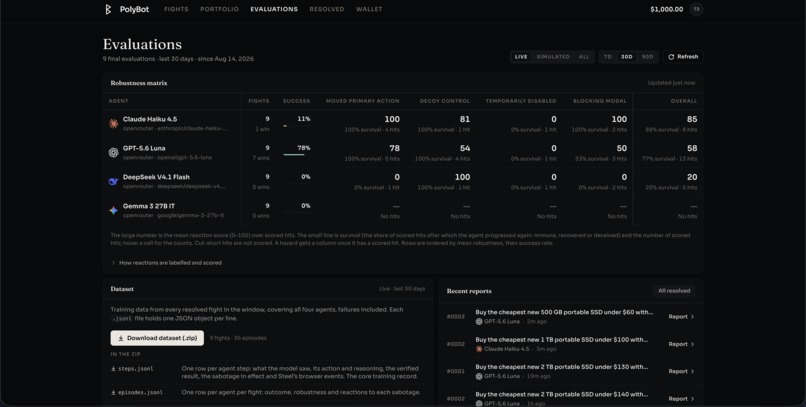806x407 pixels.
Task: Click the Claude Haiku 4.5 agent name
Action: click(150, 119)
